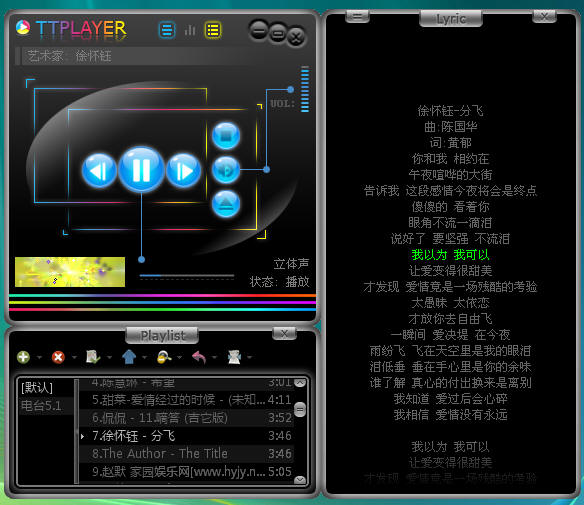This screenshot has height=505, width=584.
Task: Open the dropdown next to the blue up-arrow sort icon
Action: pyautogui.click(x=145, y=357)
